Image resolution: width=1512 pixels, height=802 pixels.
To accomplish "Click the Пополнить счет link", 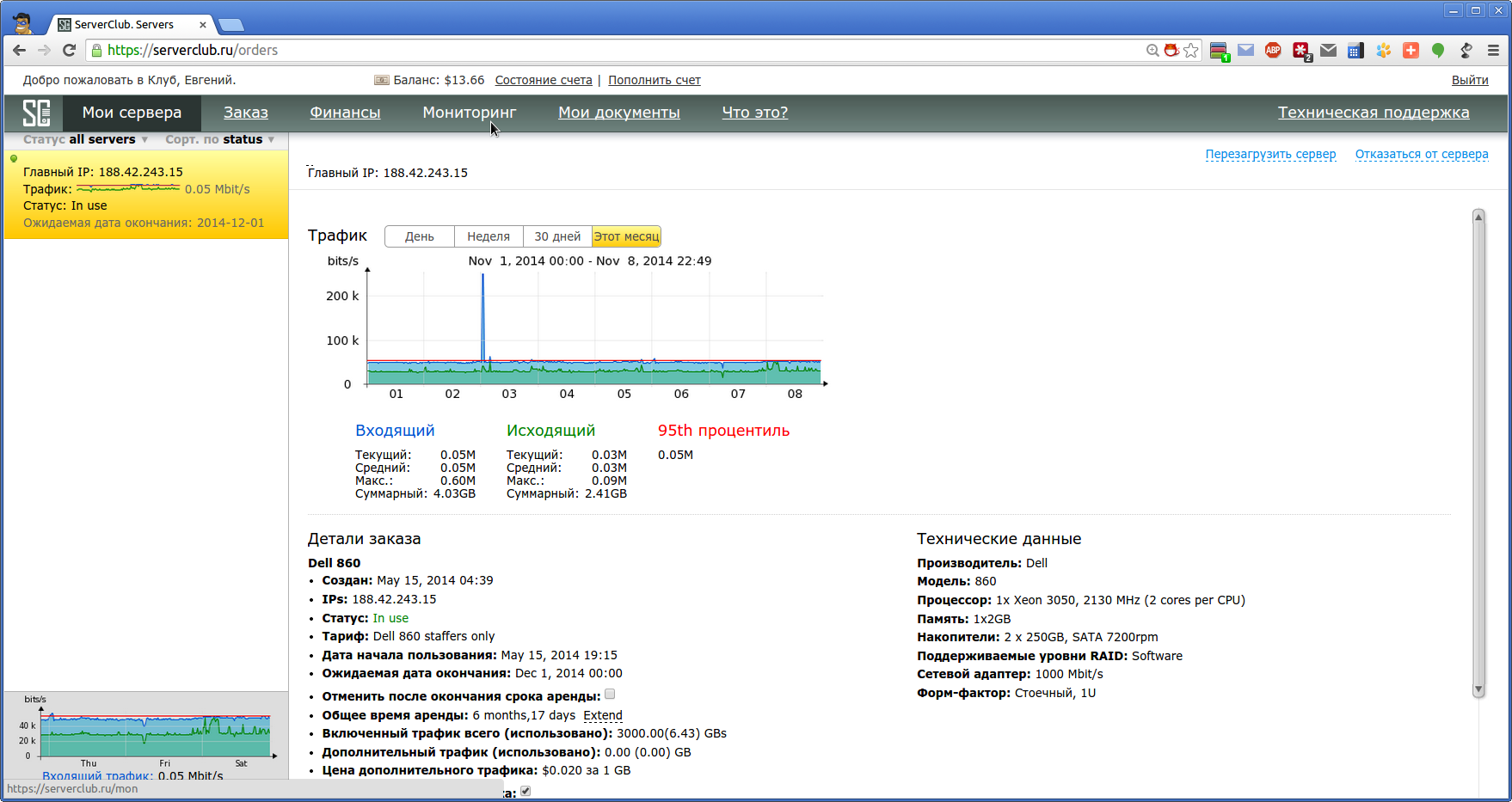I will tap(655, 80).
